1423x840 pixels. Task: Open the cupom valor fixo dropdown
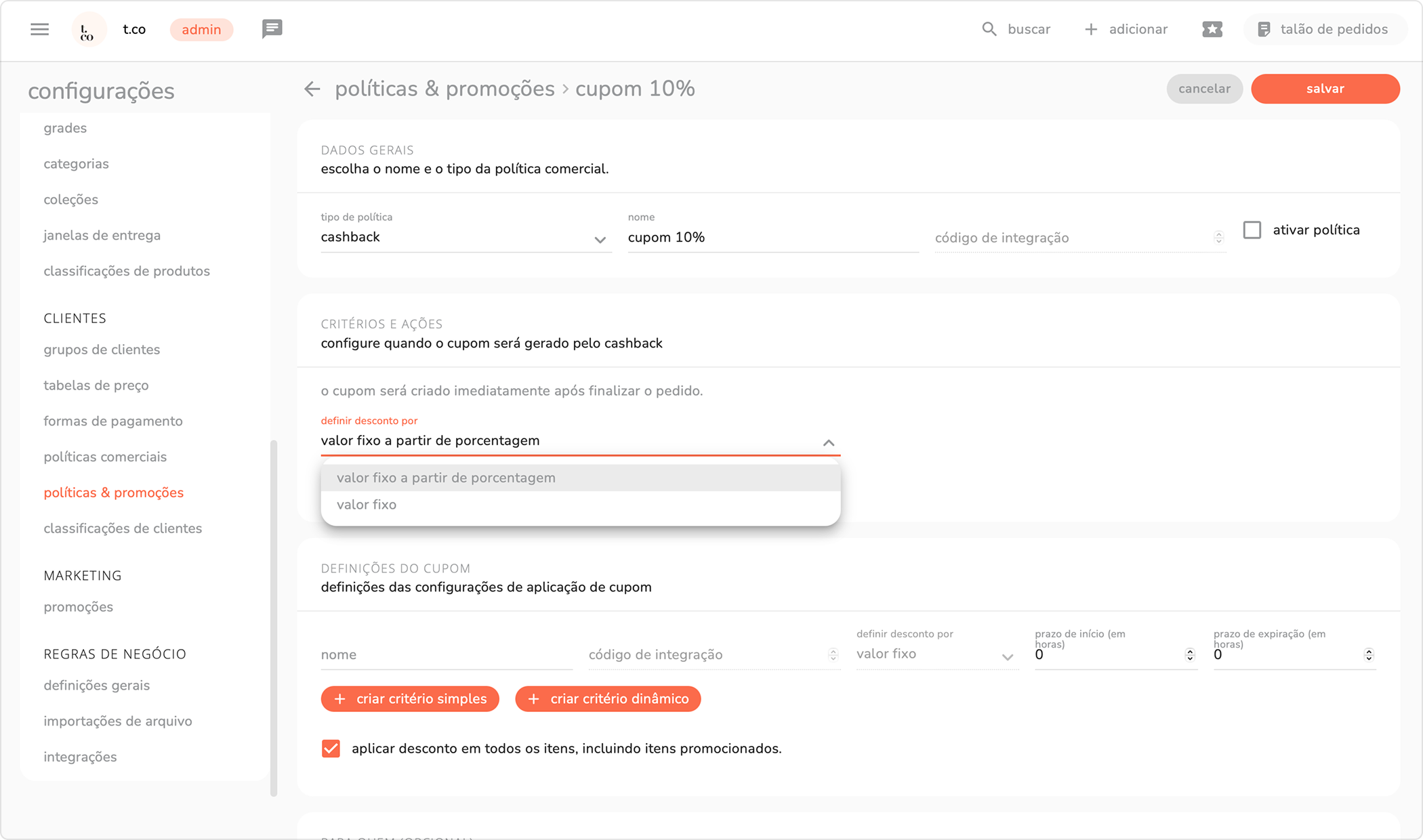(x=1008, y=656)
